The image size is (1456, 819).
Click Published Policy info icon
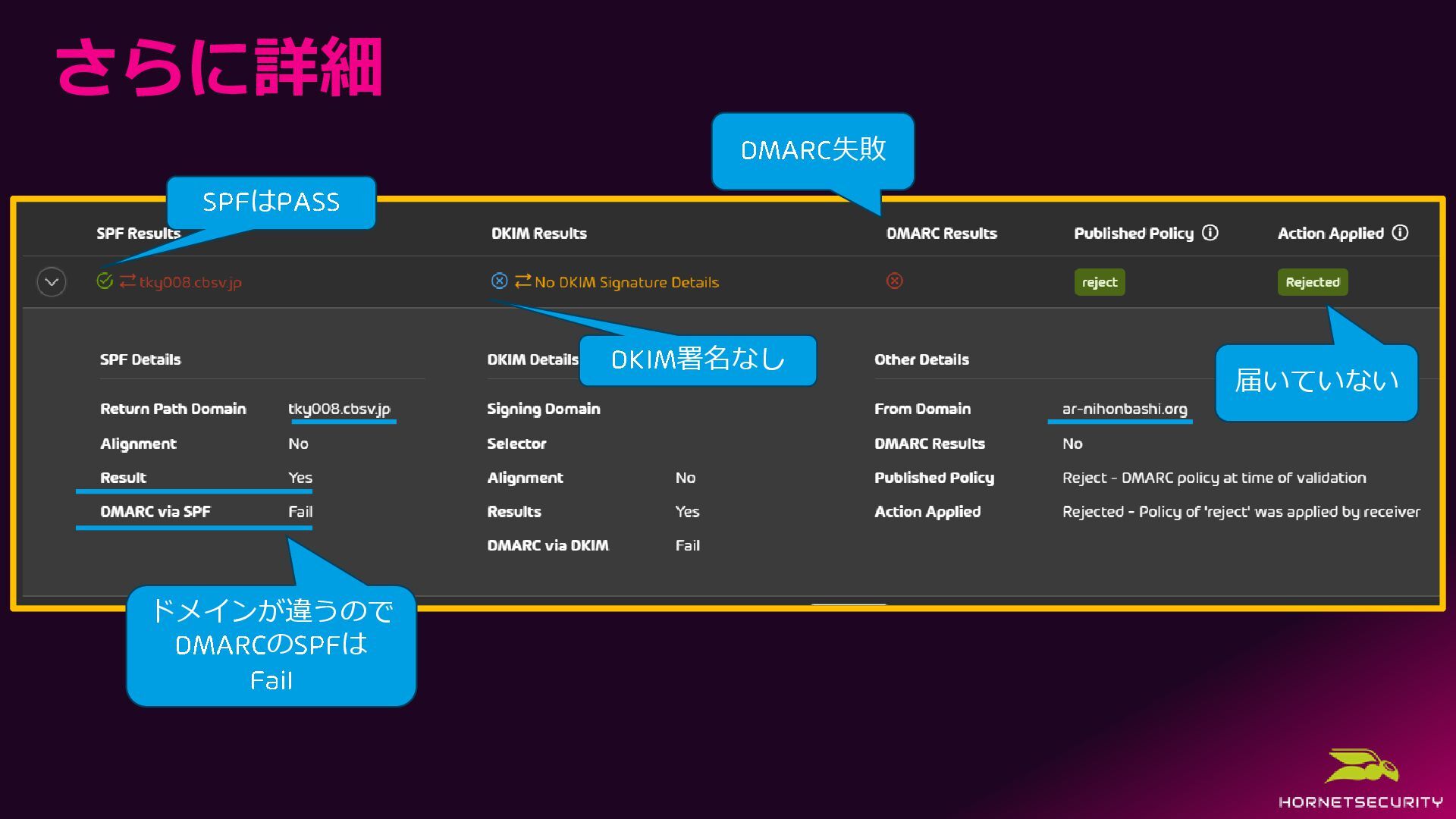click(1210, 233)
